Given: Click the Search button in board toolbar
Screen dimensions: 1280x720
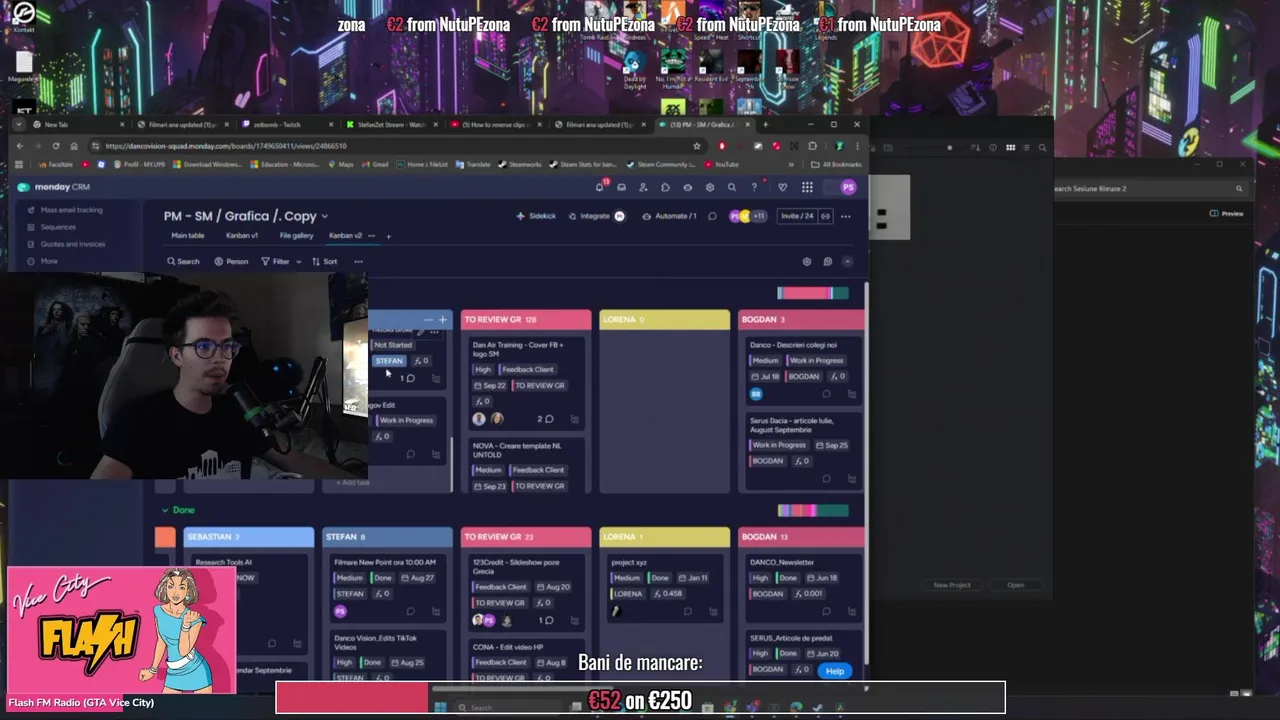Looking at the screenshot, I should point(183,262).
